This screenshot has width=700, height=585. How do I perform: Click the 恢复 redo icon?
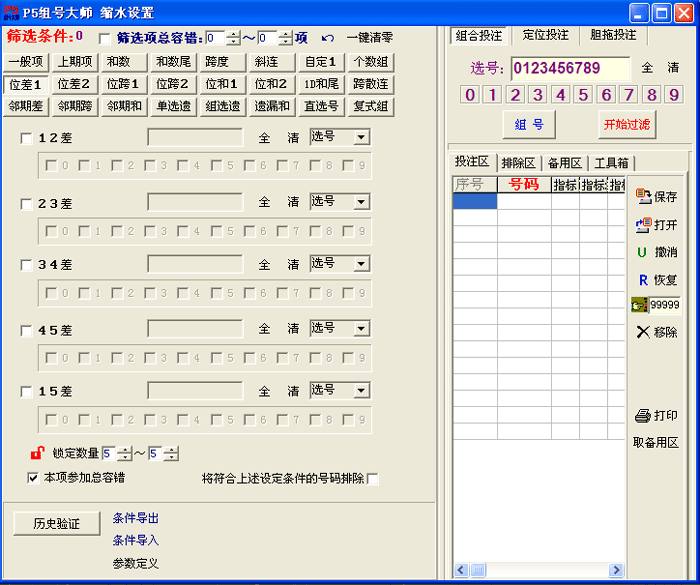642,280
